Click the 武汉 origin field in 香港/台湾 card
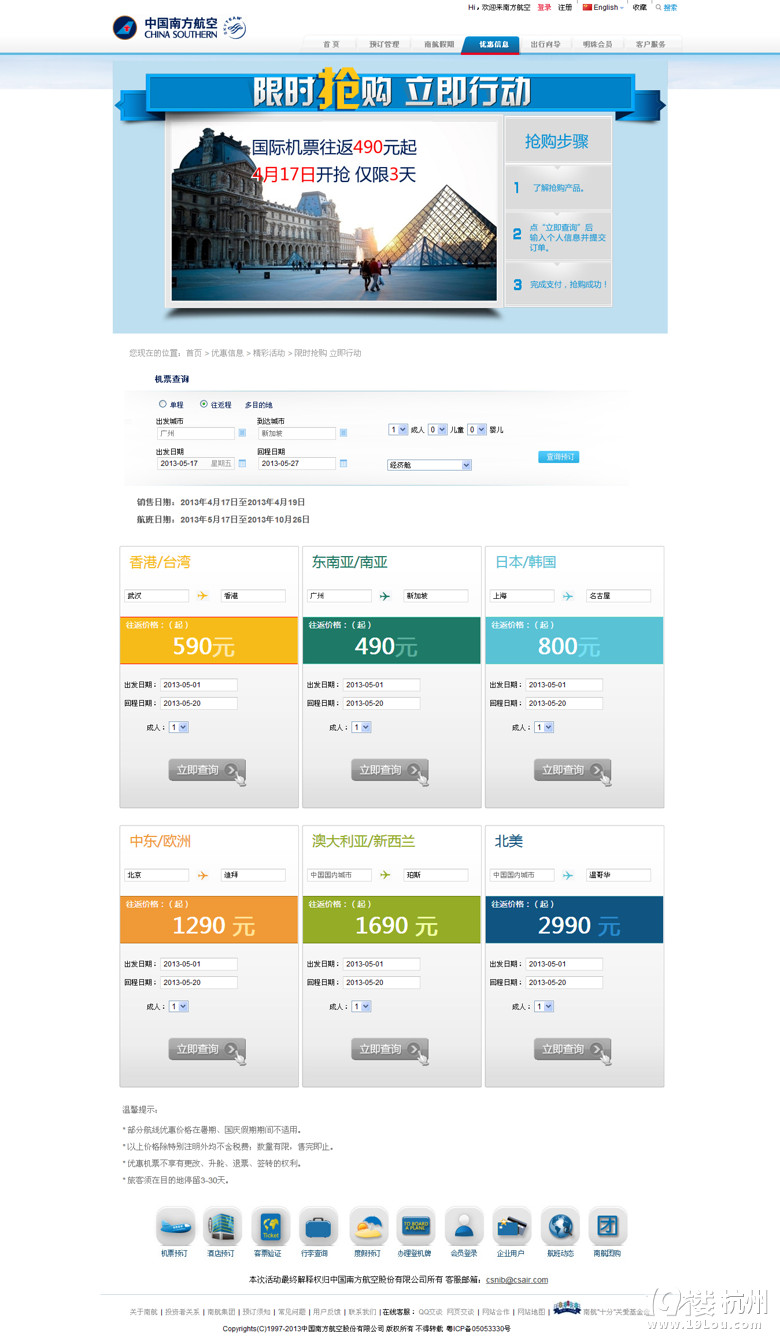 pos(156,596)
